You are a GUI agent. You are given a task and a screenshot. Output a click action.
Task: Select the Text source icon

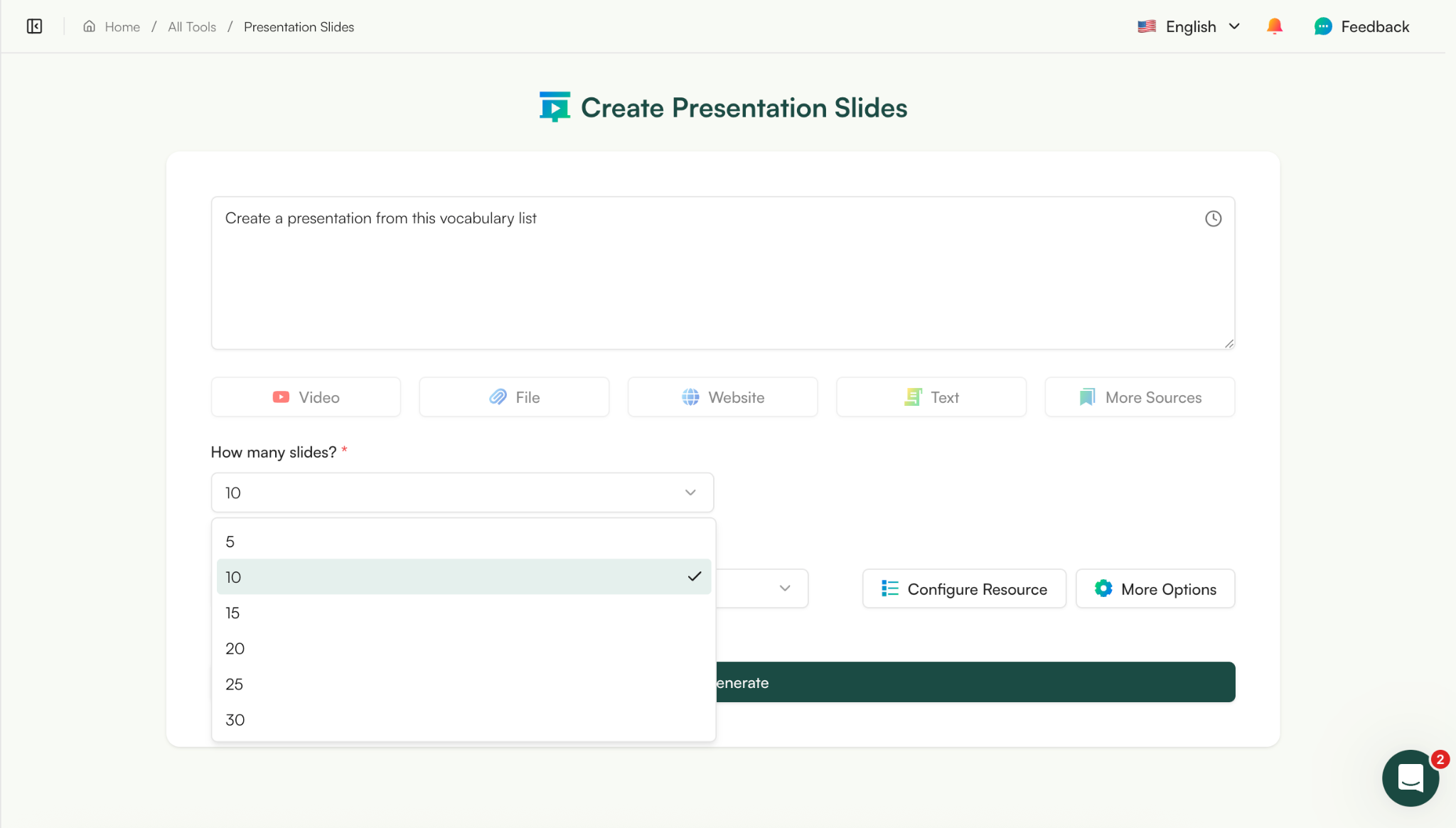pos(915,397)
